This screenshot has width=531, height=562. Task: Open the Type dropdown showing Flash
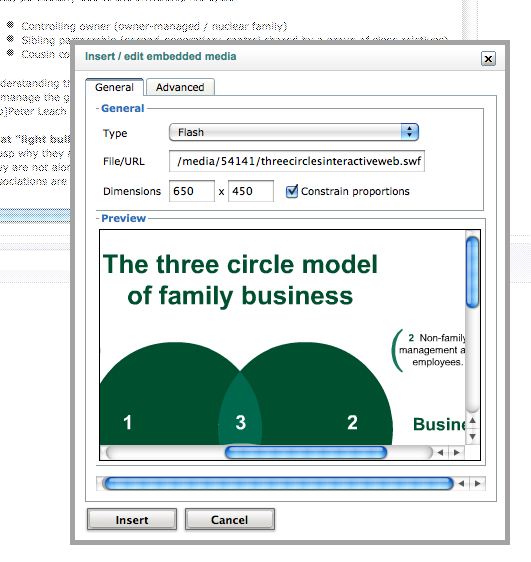pos(293,132)
